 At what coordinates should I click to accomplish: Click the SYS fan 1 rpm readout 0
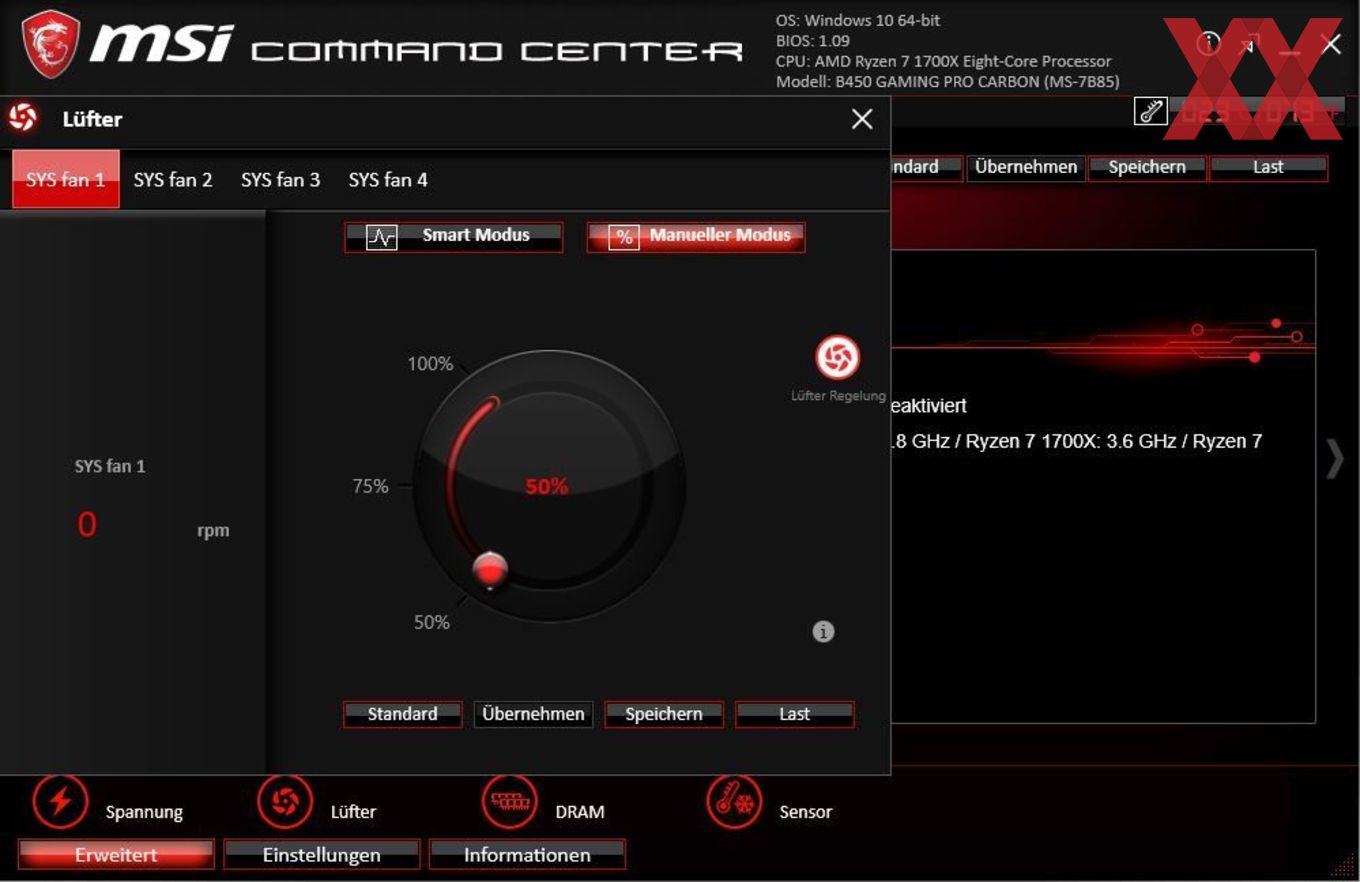click(x=87, y=525)
